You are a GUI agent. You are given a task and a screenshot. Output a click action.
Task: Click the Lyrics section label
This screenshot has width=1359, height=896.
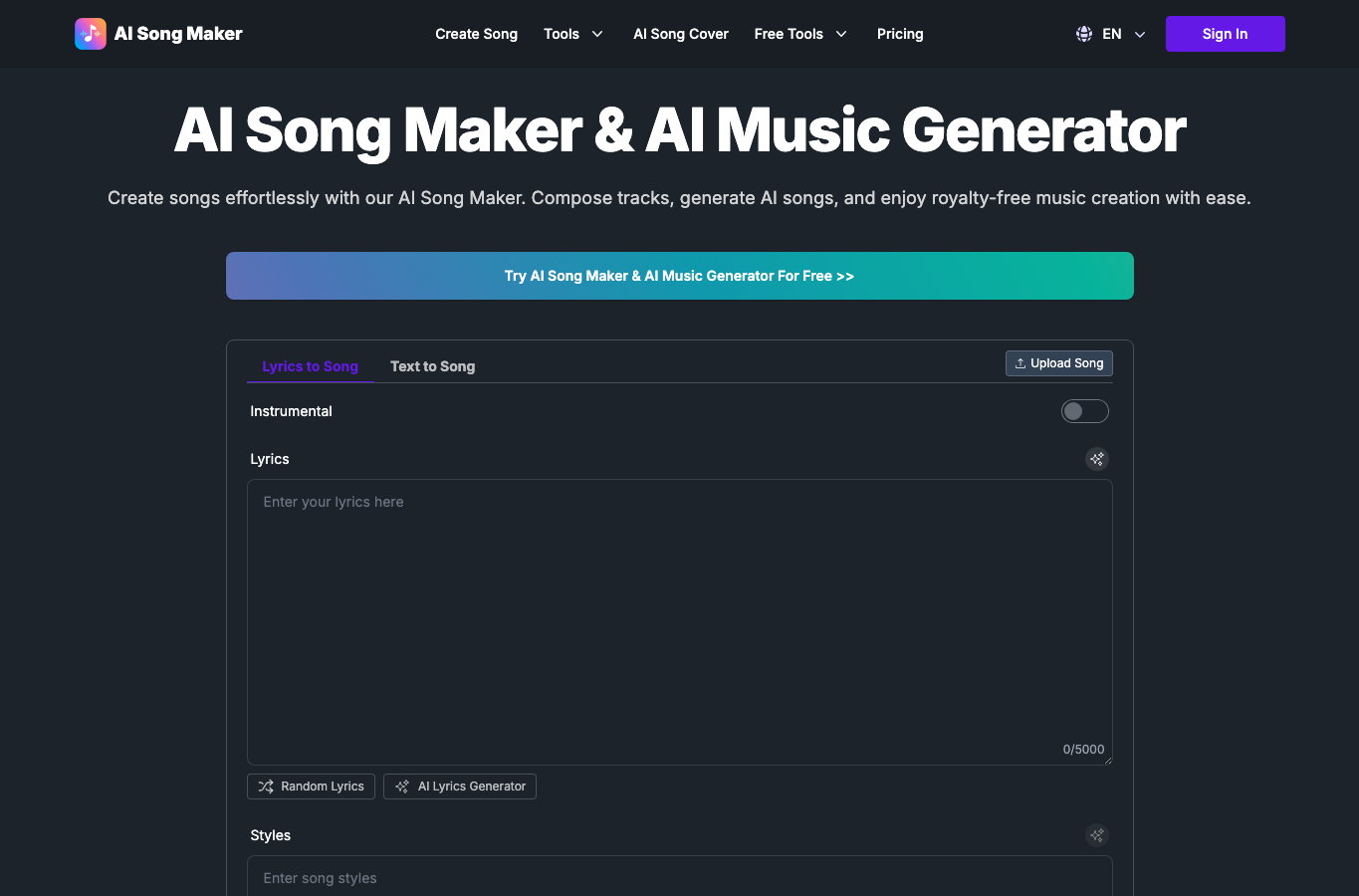click(269, 459)
